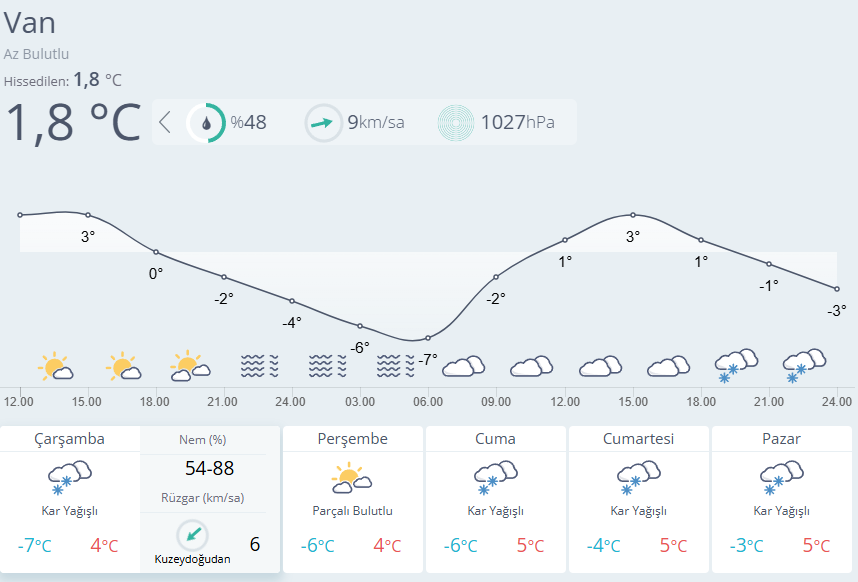Image resolution: width=858 pixels, height=582 pixels.
Task: Click the snow cloud icon at 24.00
Action: [803, 366]
